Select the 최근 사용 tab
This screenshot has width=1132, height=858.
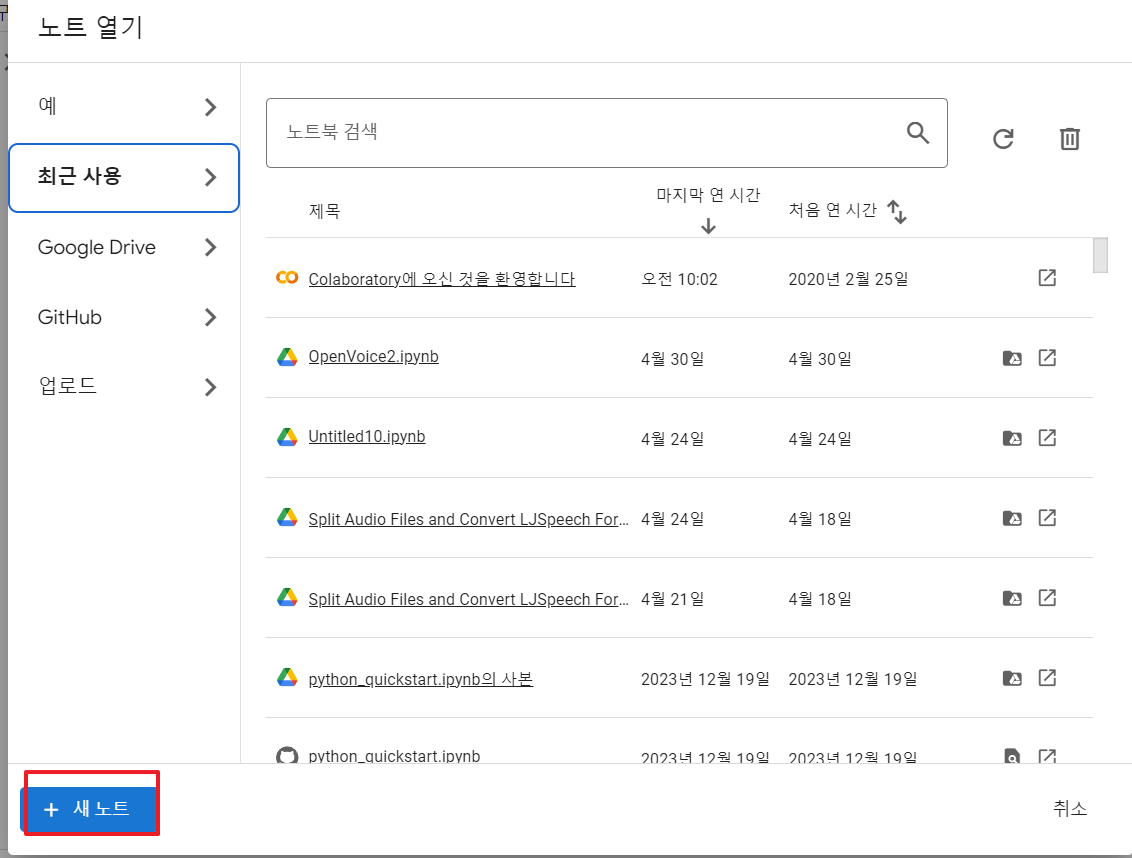(123, 178)
